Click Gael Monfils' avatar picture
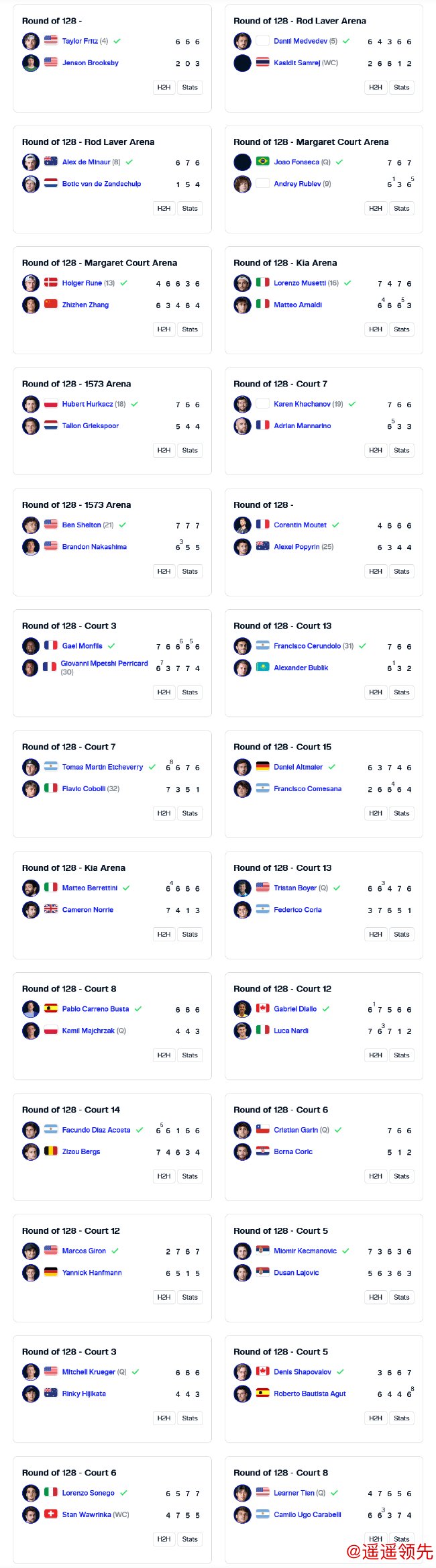The width and height of the screenshot is (436, 1568). point(31,647)
